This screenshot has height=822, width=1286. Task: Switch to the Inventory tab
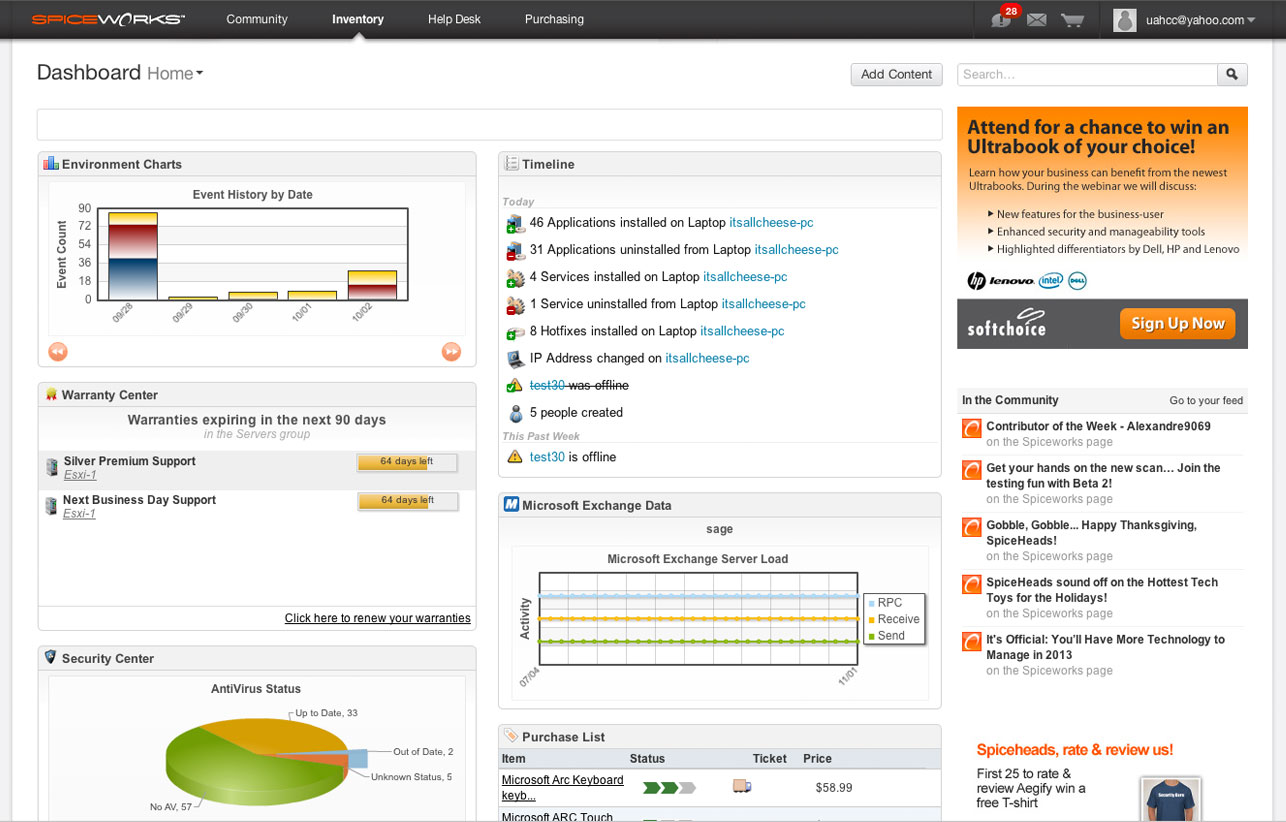point(357,18)
